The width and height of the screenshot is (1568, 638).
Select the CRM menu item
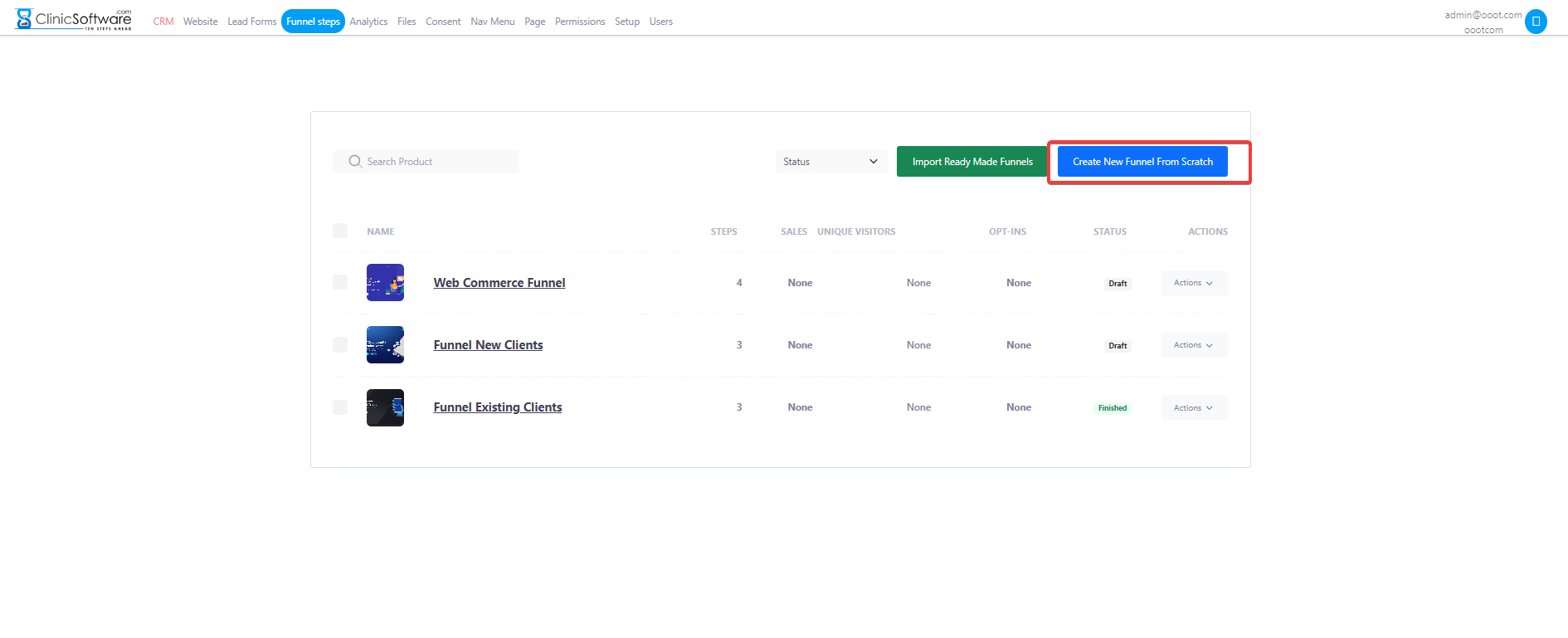pyautogui.click(x=163, y=22)
